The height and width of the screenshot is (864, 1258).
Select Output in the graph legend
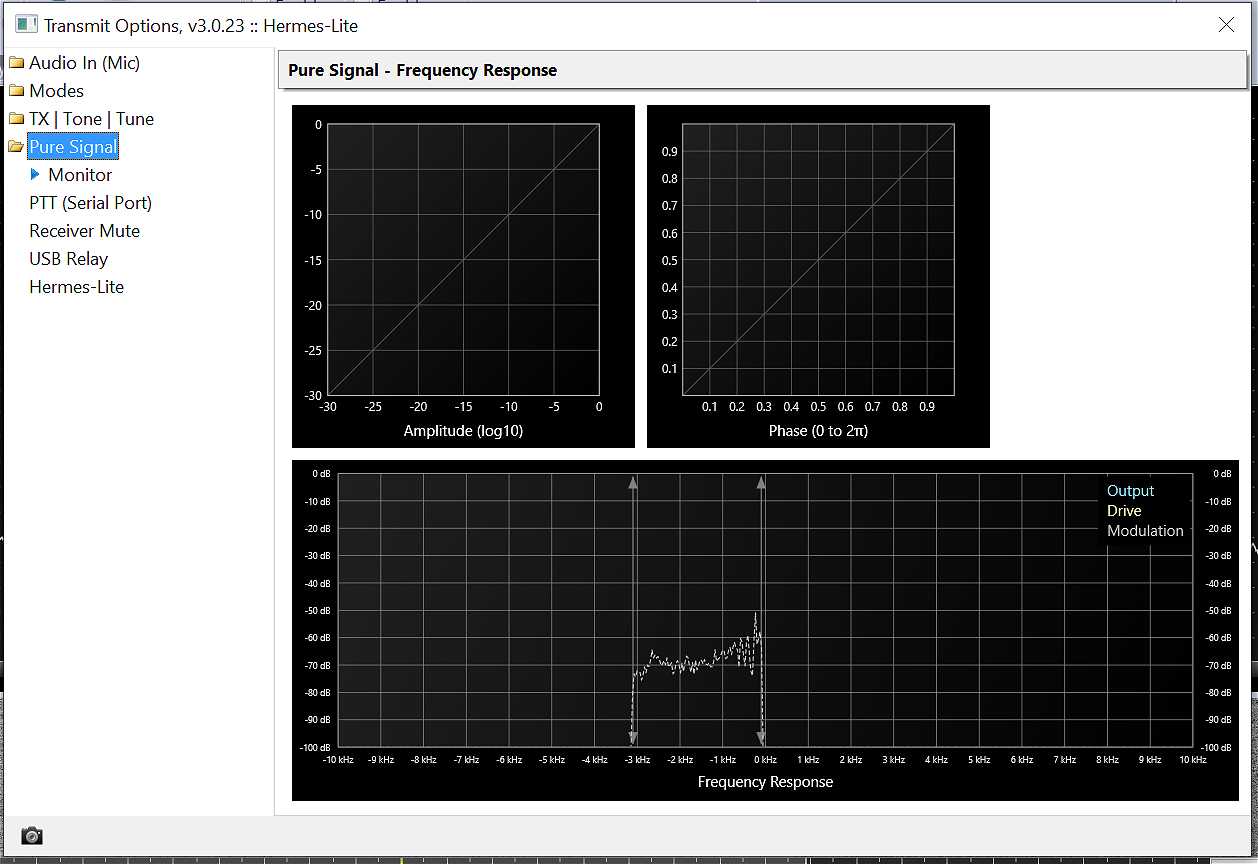(1130, 491)
